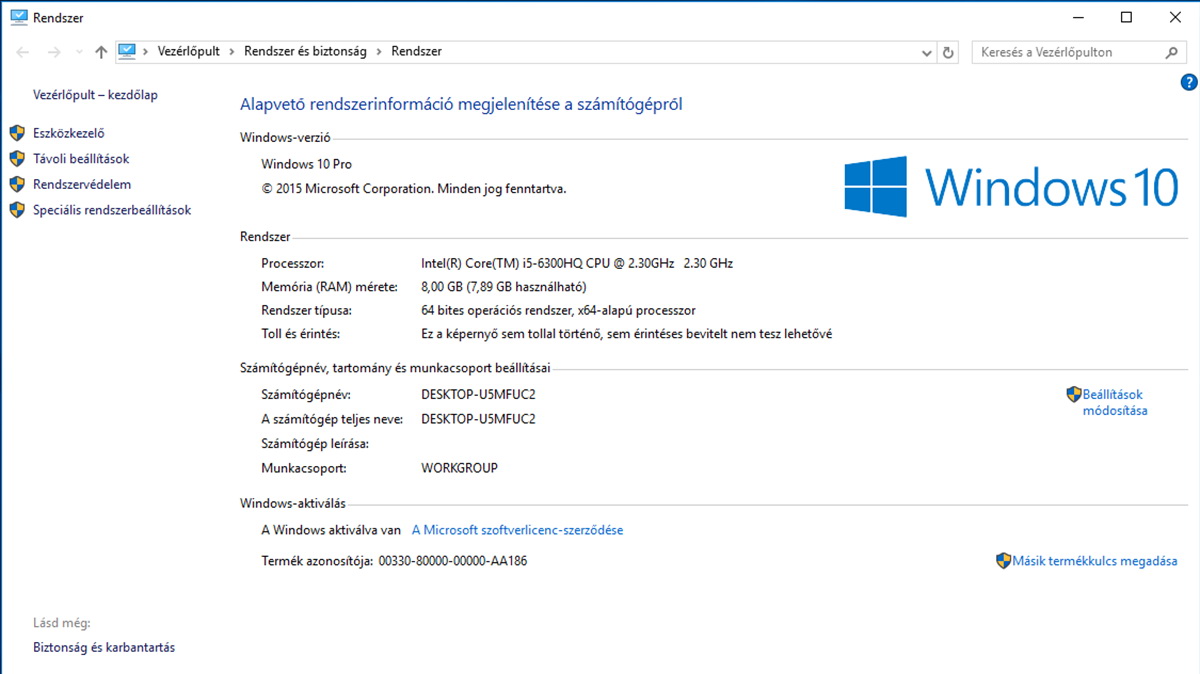1200x674 pixels.
Task: Open Eszközkezelő link
Action: (69, 133)
